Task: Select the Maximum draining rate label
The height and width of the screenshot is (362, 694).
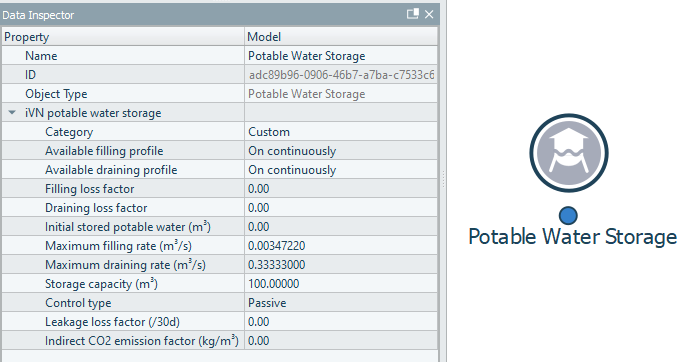Action: click(125, 265)
